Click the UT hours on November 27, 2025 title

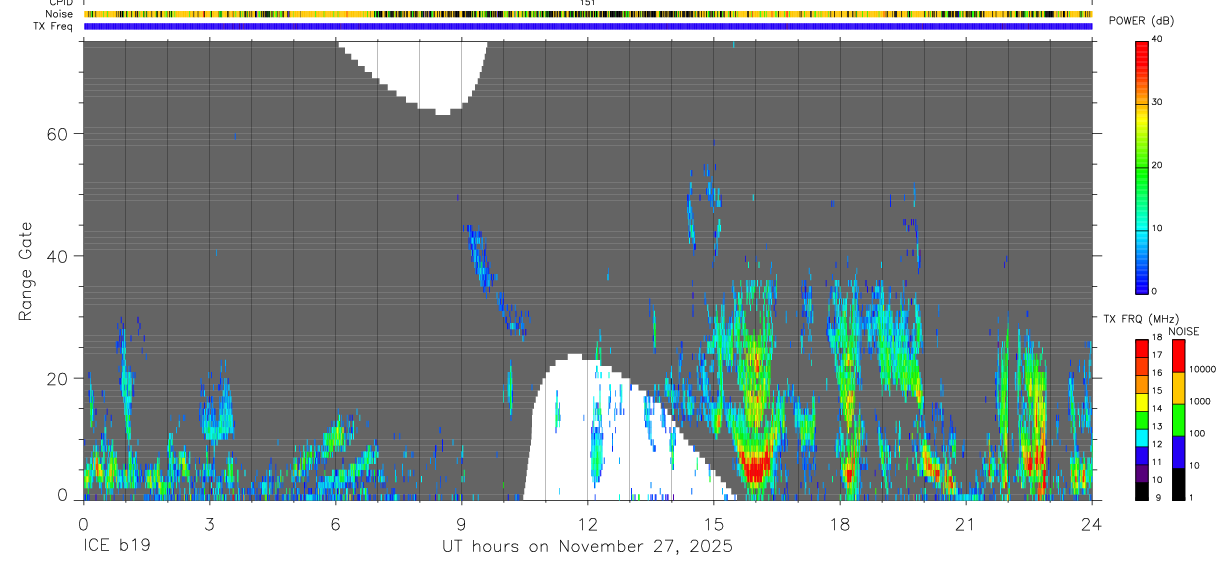click(x=587, y=547)
